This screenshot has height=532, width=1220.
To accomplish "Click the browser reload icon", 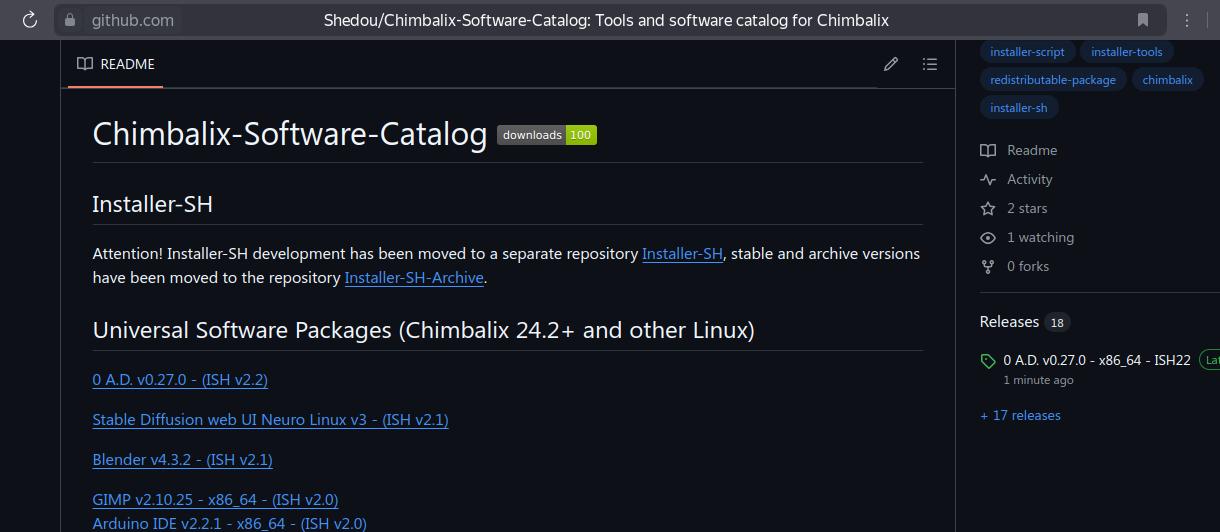I will pyautogui.click(x=30, y=20).
